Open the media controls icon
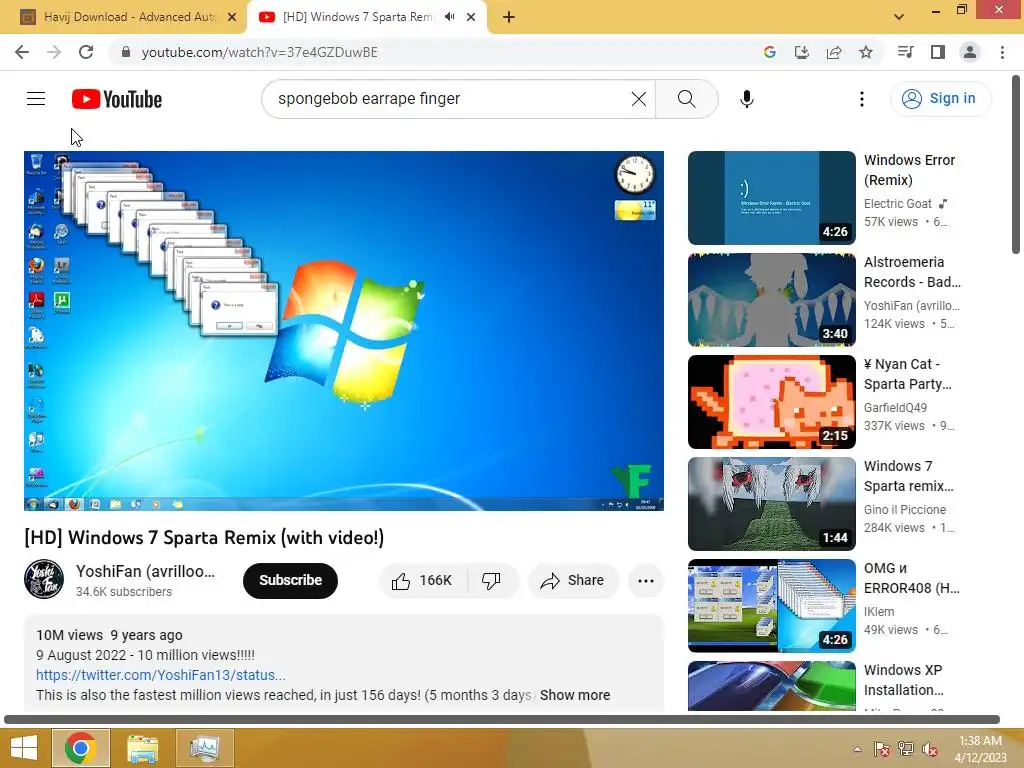1024x768 pixels. (905, 52)
